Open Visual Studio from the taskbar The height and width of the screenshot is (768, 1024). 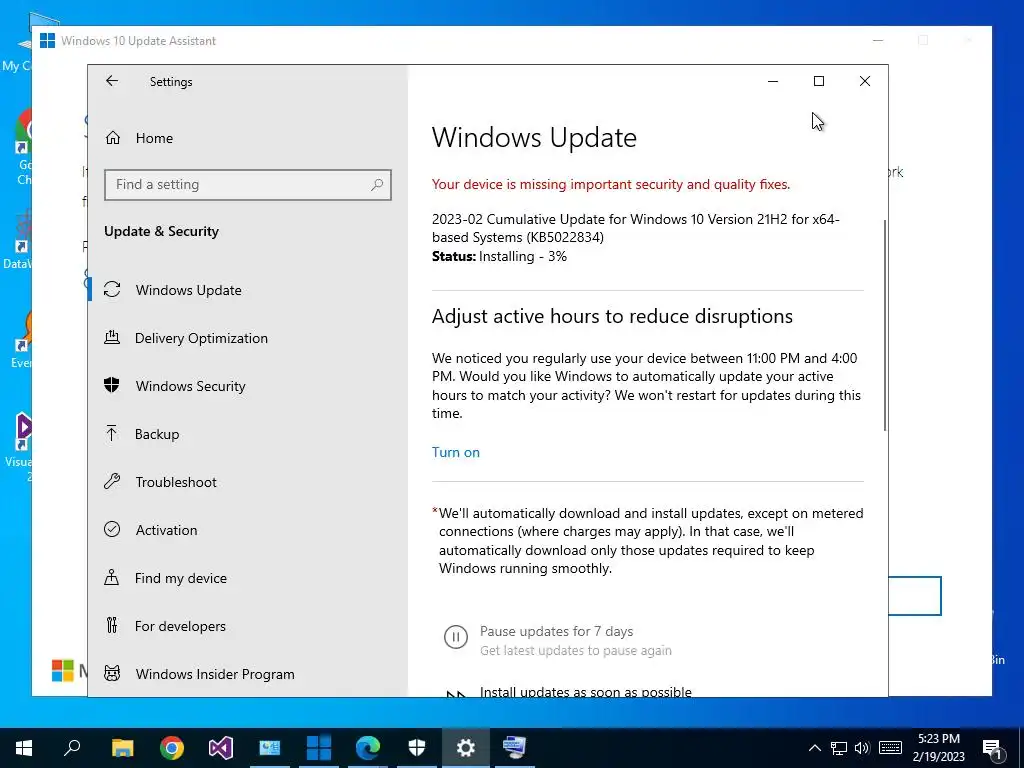click(x=221, y=748)
